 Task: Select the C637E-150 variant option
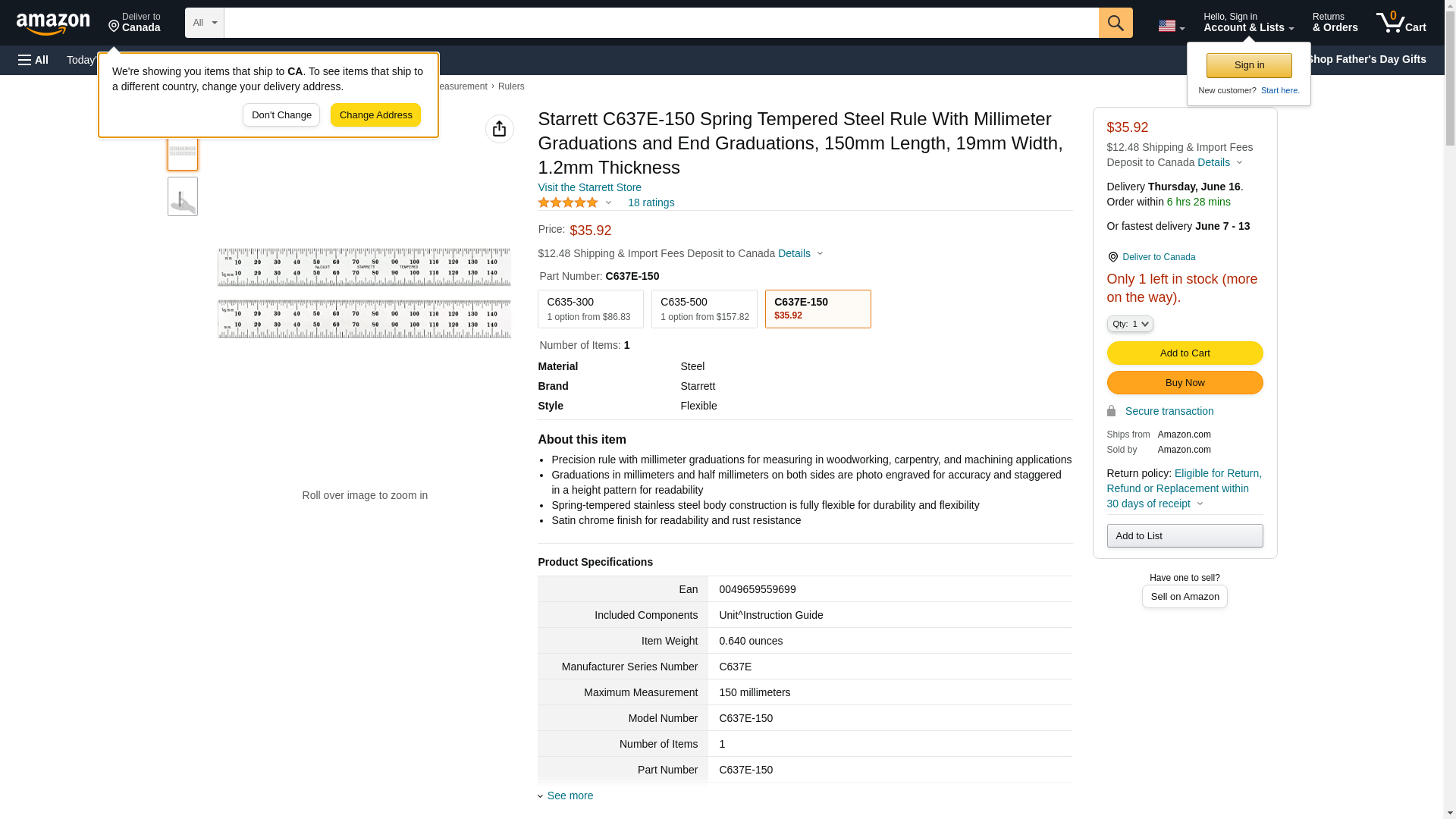click(817, 309)
